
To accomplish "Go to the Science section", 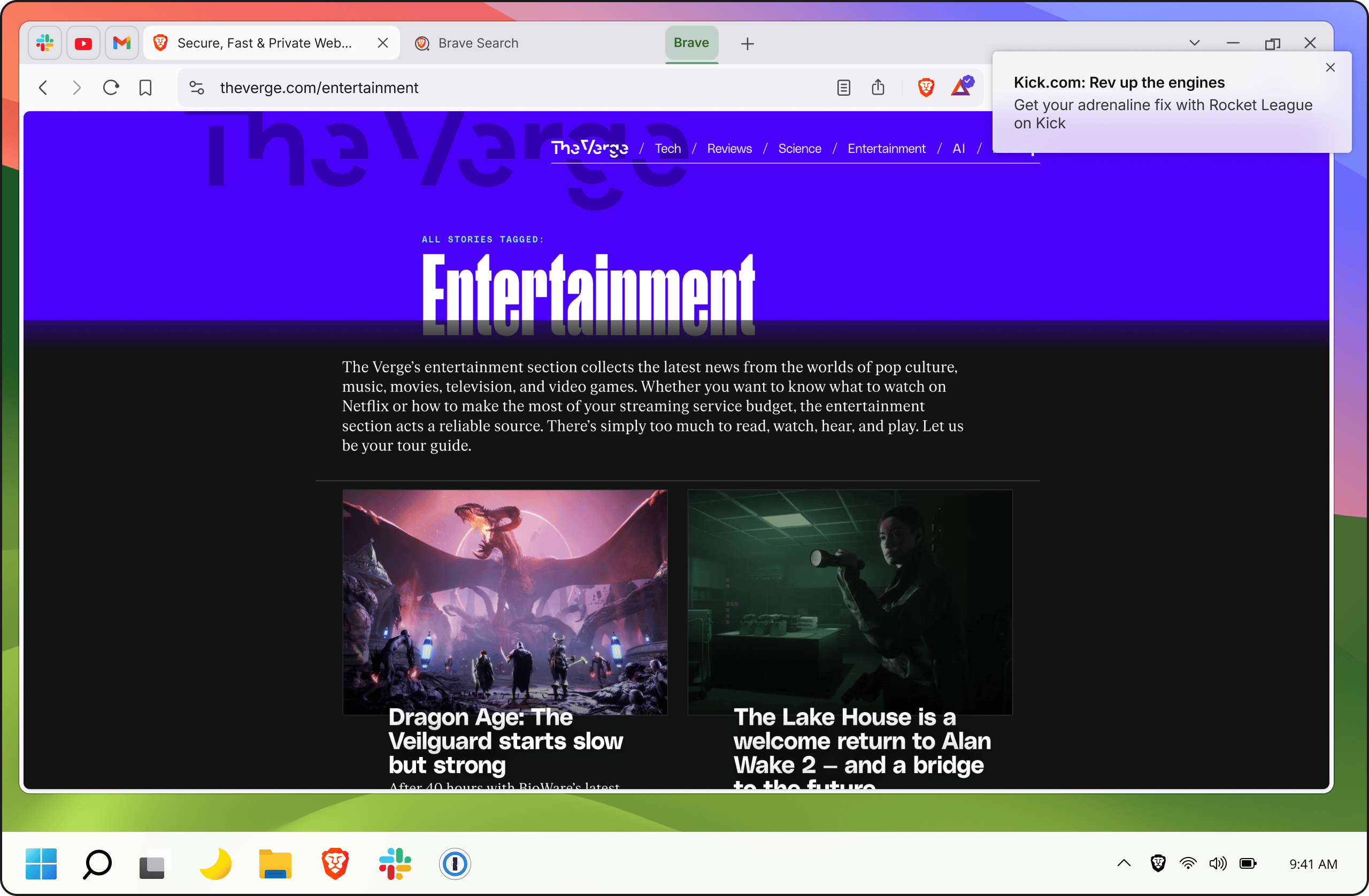I will pyautogui.click(x=799, y=149).
